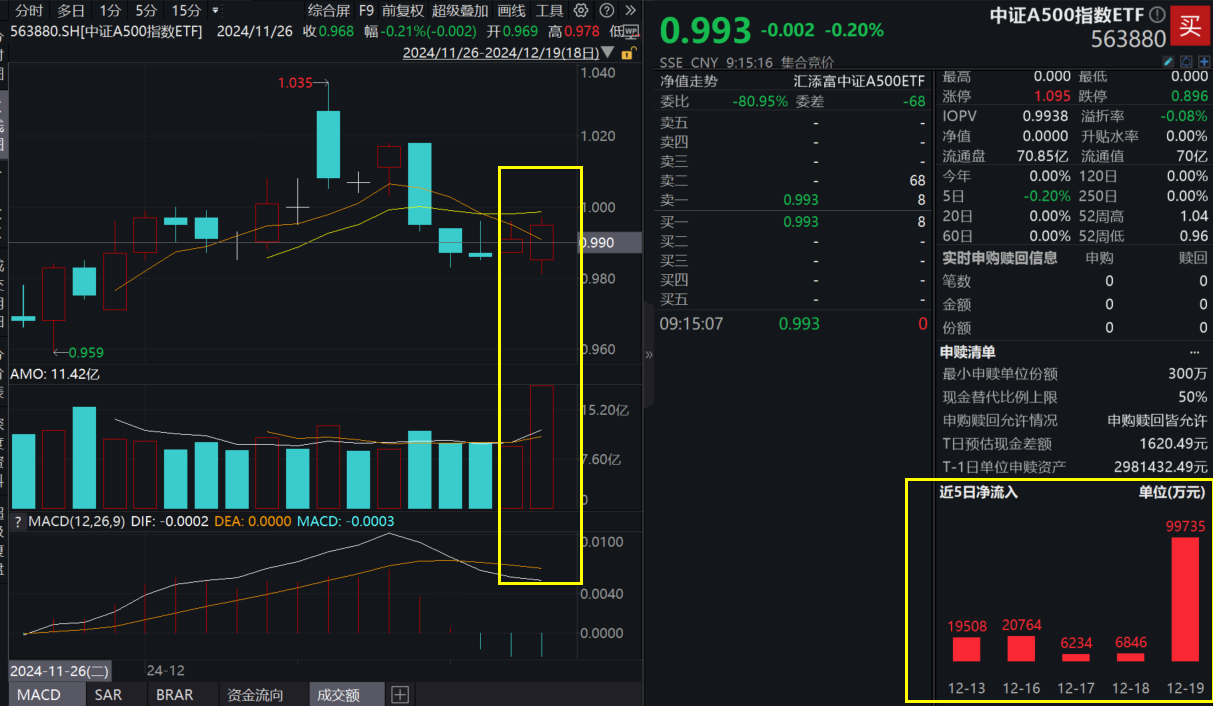This screenshot has width=1213, height=706.
Task: Click the question mark beside MACD indicator
Action: click(x=17, y=521)
